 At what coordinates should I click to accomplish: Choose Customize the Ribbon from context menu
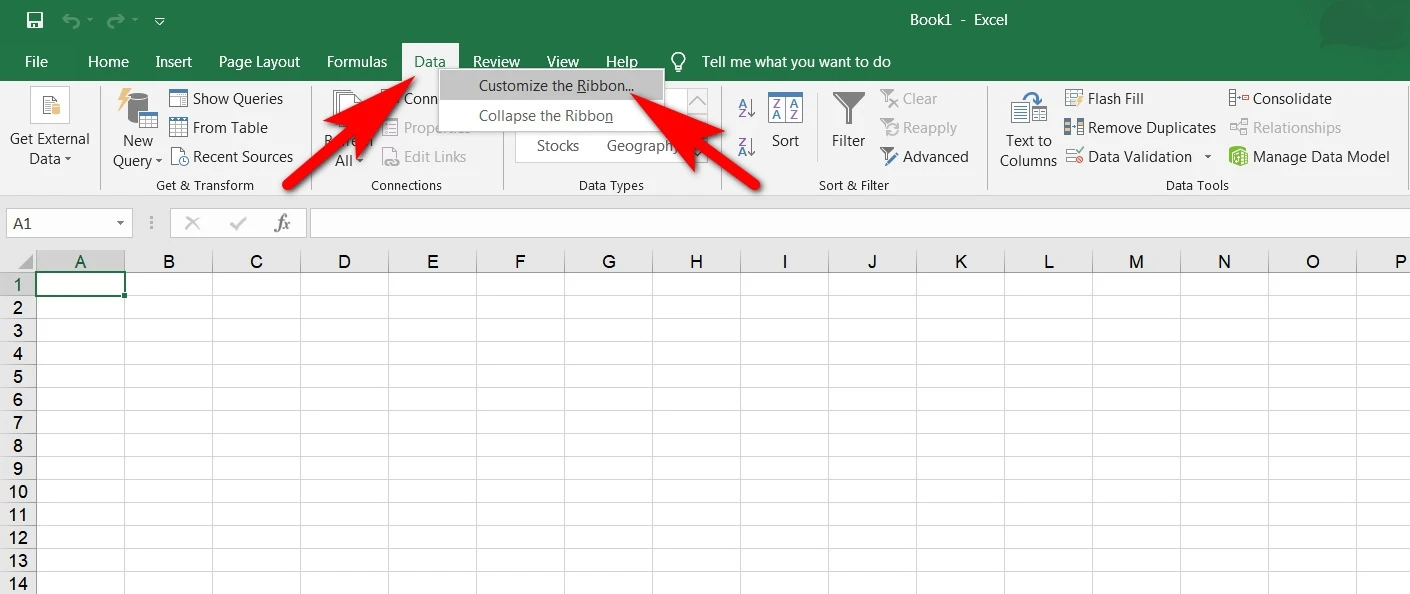(551, 86)
